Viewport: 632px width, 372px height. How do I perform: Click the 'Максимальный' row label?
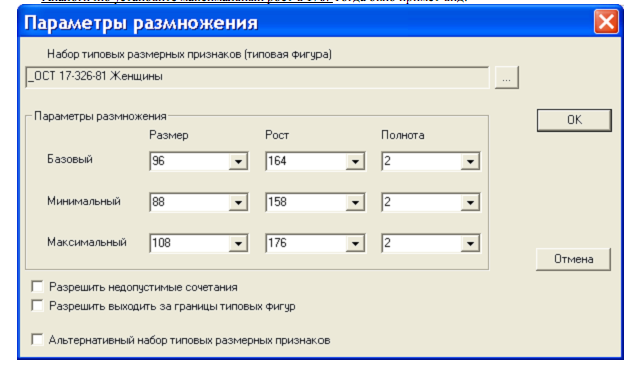(87, 242)
